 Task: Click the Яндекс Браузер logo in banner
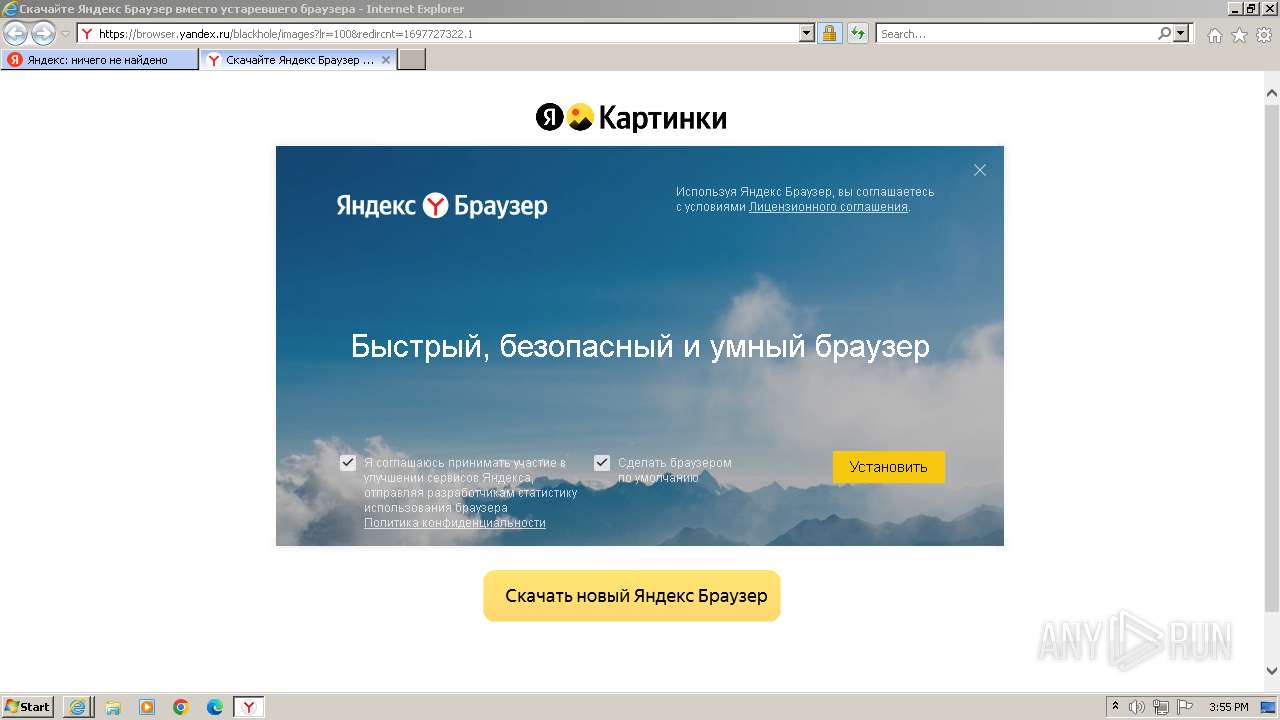[x=442, y=205]
